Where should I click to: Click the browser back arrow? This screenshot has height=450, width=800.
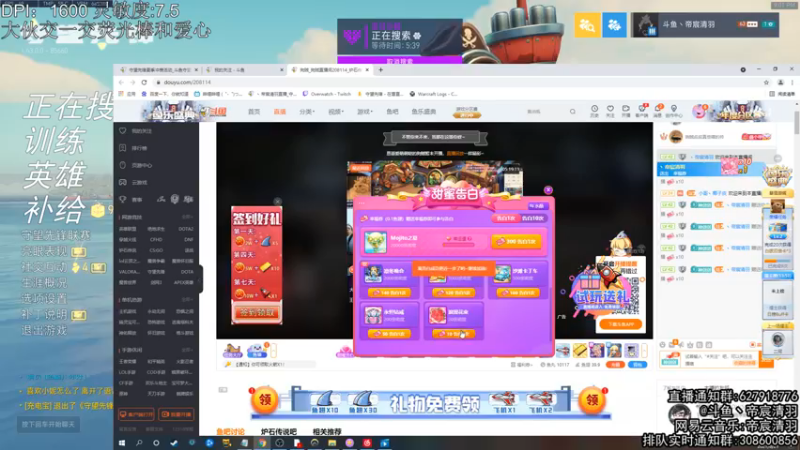click(x=121, y=82)
